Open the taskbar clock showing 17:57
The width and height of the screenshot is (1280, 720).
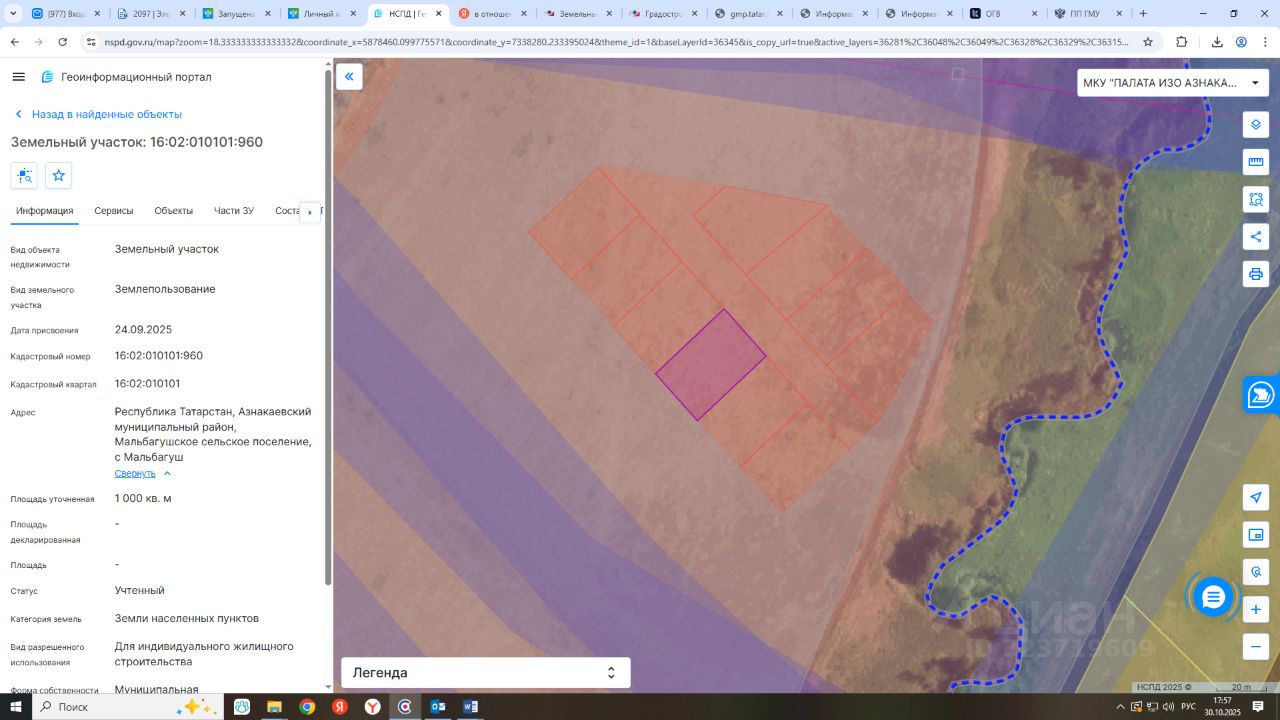(1223, 707)
